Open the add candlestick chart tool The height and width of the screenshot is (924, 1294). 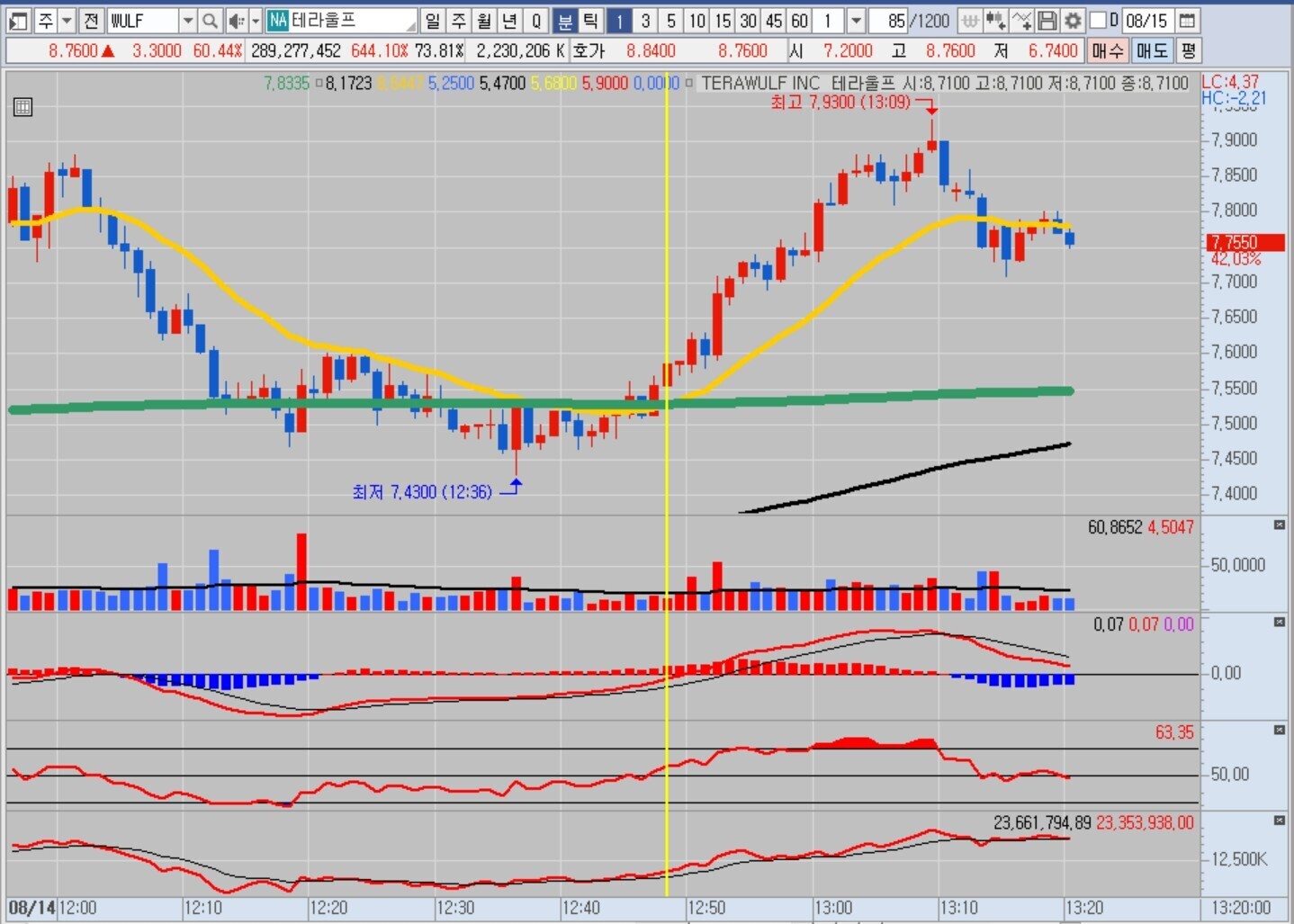[995, 20]
